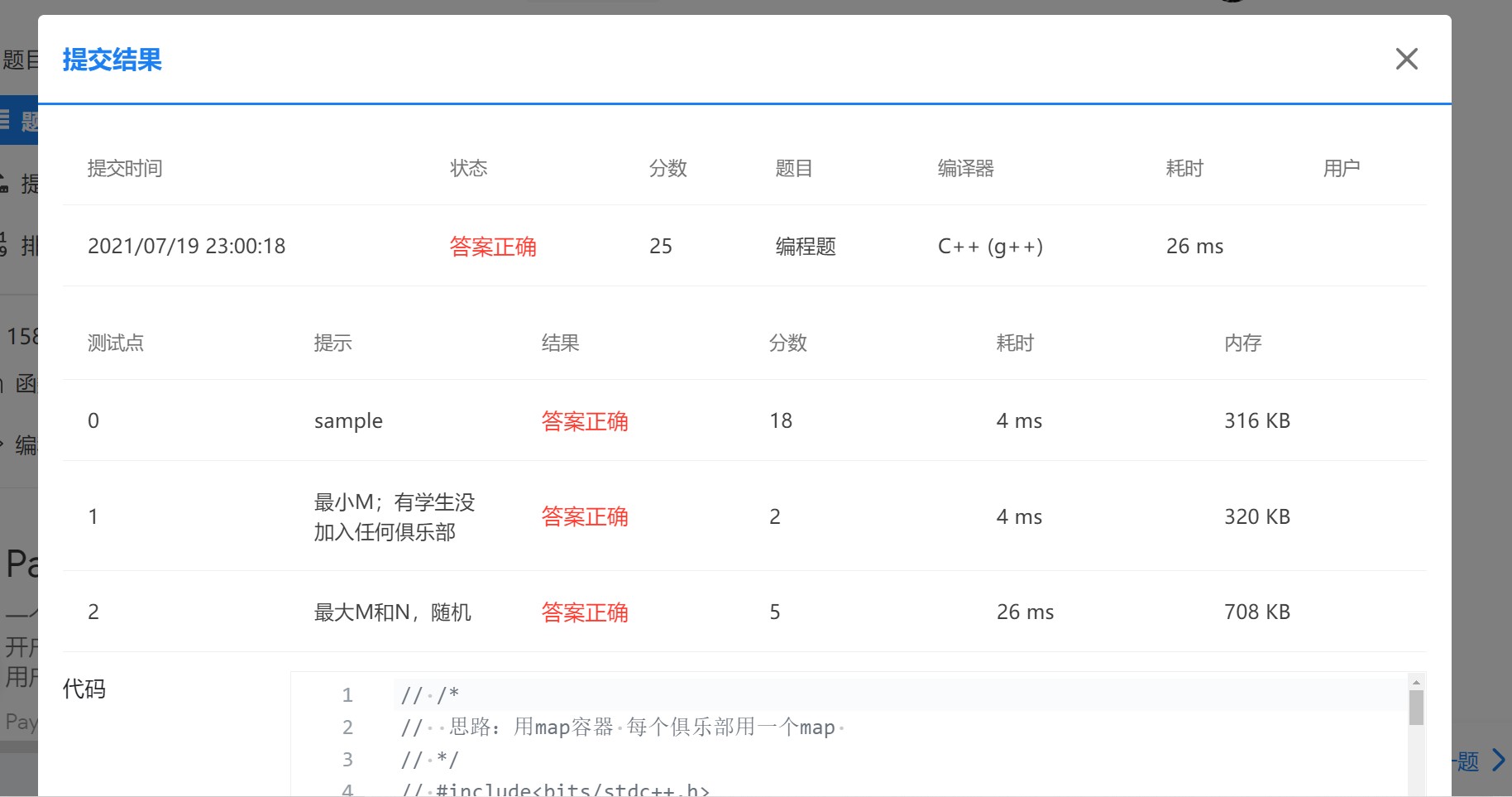Screen dimensions: 1512x797
Task: Click 316 KB memory value
Action: pyautogui.click(x=1256, y=420)
